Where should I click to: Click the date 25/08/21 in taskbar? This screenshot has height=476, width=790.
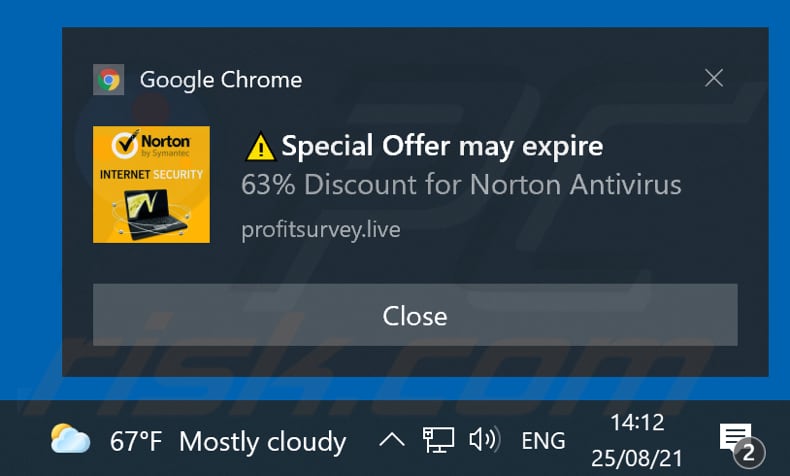click(637, 458)
